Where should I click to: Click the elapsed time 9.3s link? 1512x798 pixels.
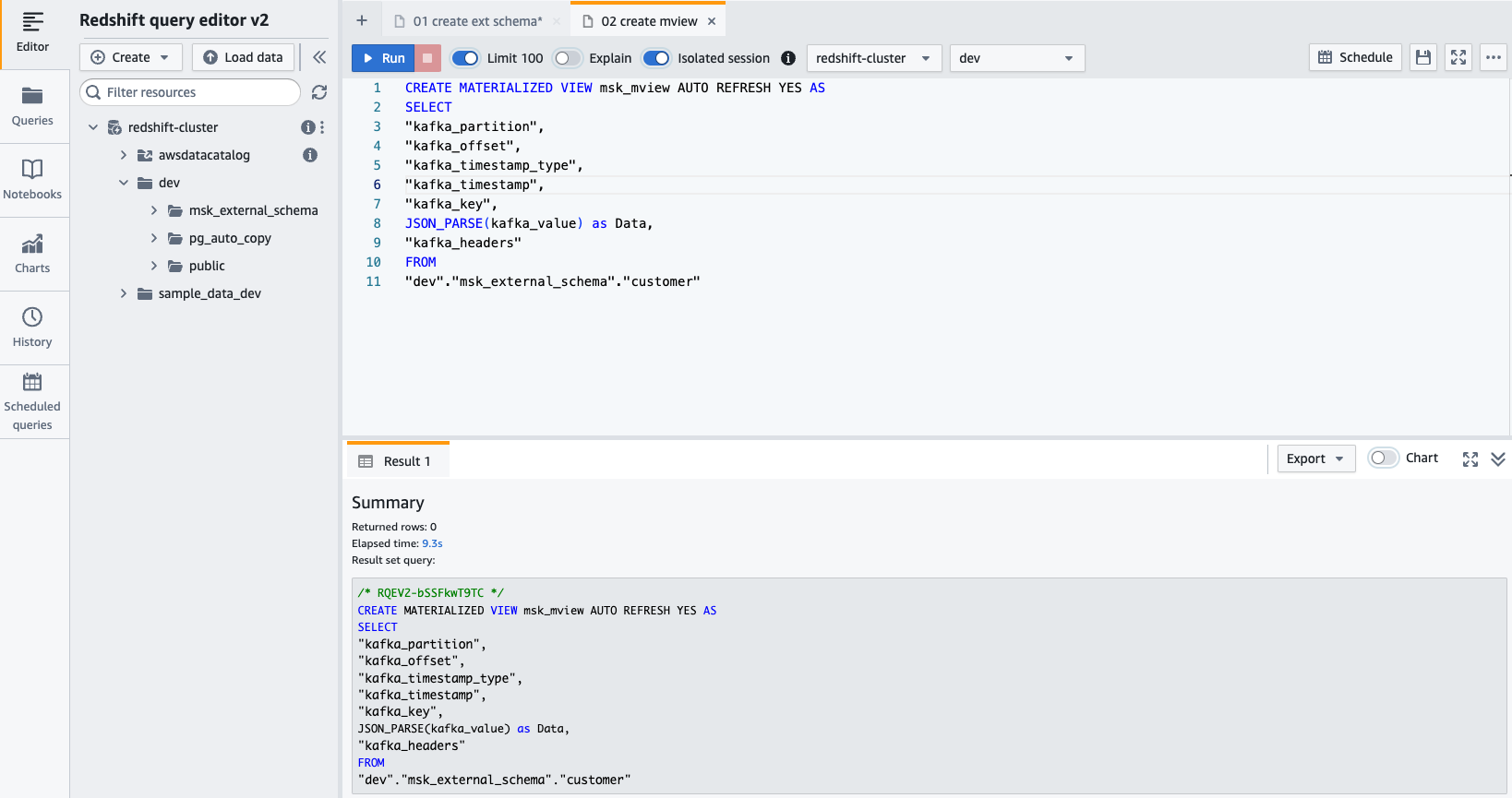(432, 543)
